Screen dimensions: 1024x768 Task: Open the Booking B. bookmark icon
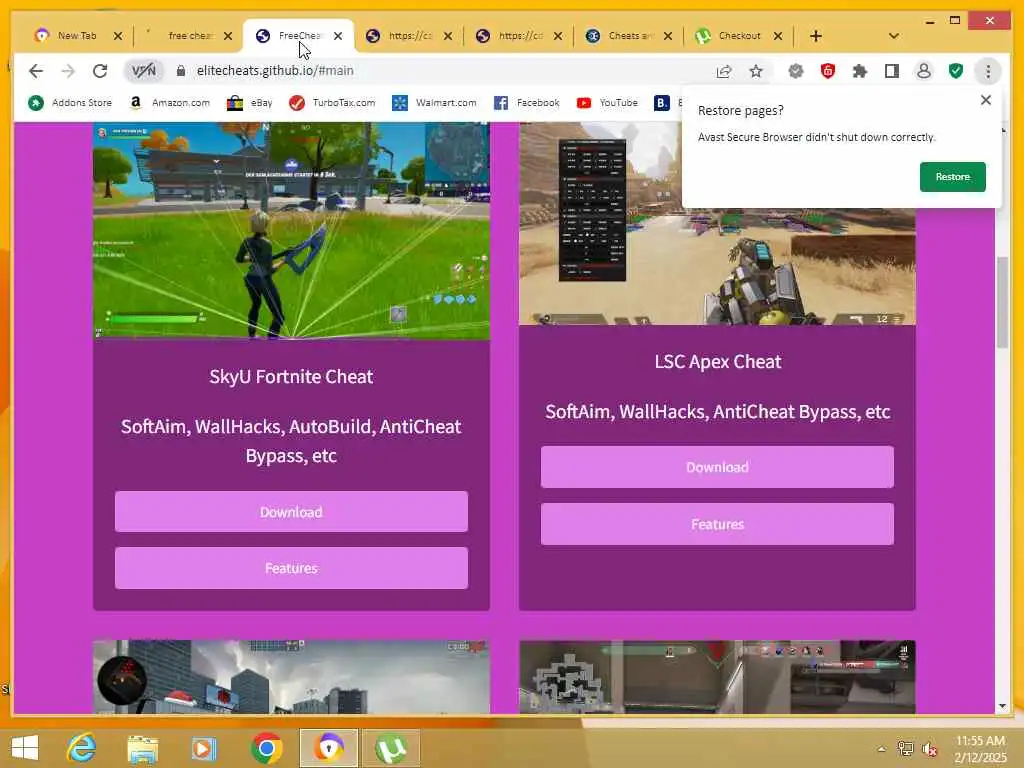pyautogui.click(x=662, y=103)
